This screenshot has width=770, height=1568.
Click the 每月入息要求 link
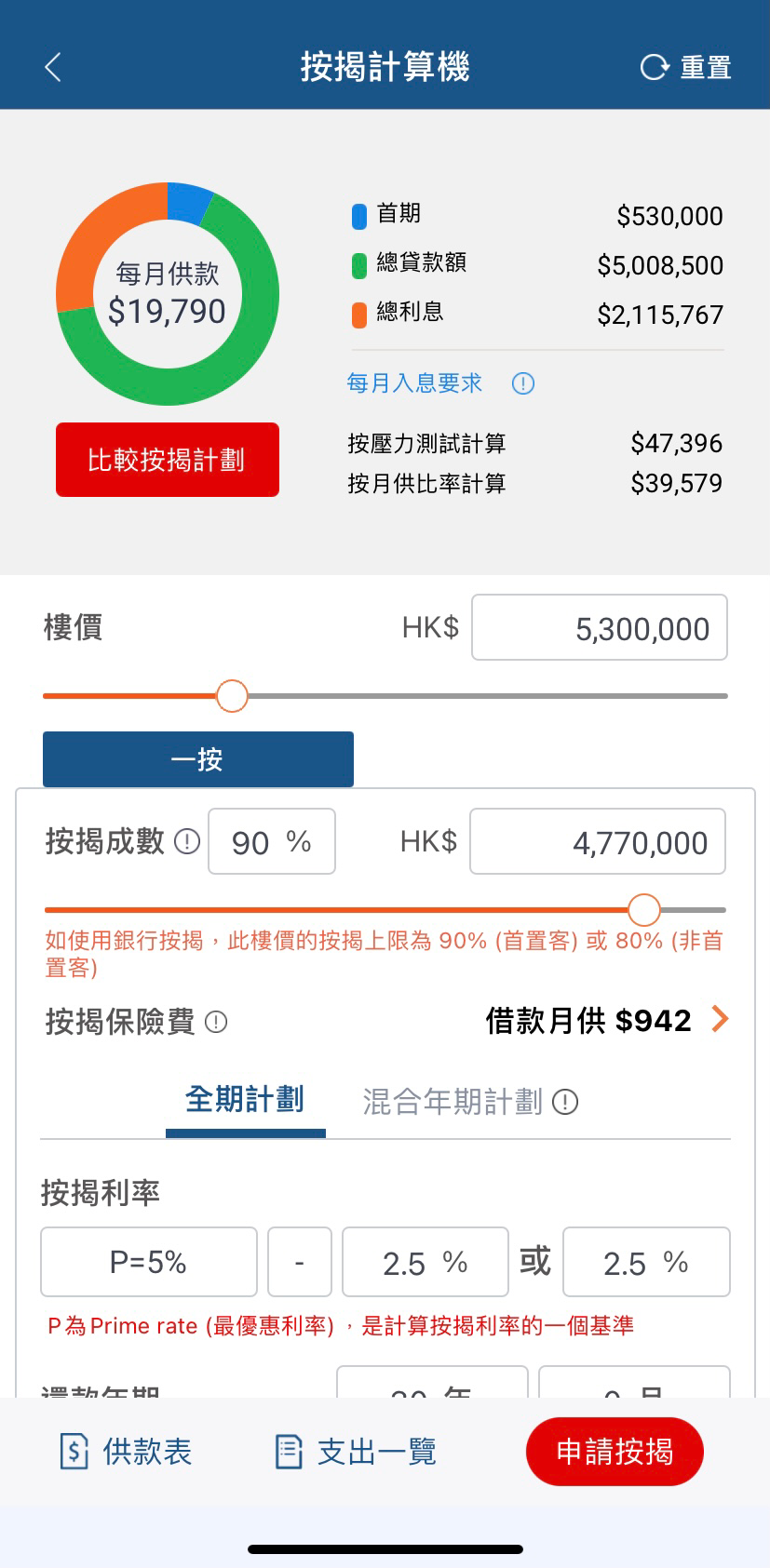coord(414,383)
